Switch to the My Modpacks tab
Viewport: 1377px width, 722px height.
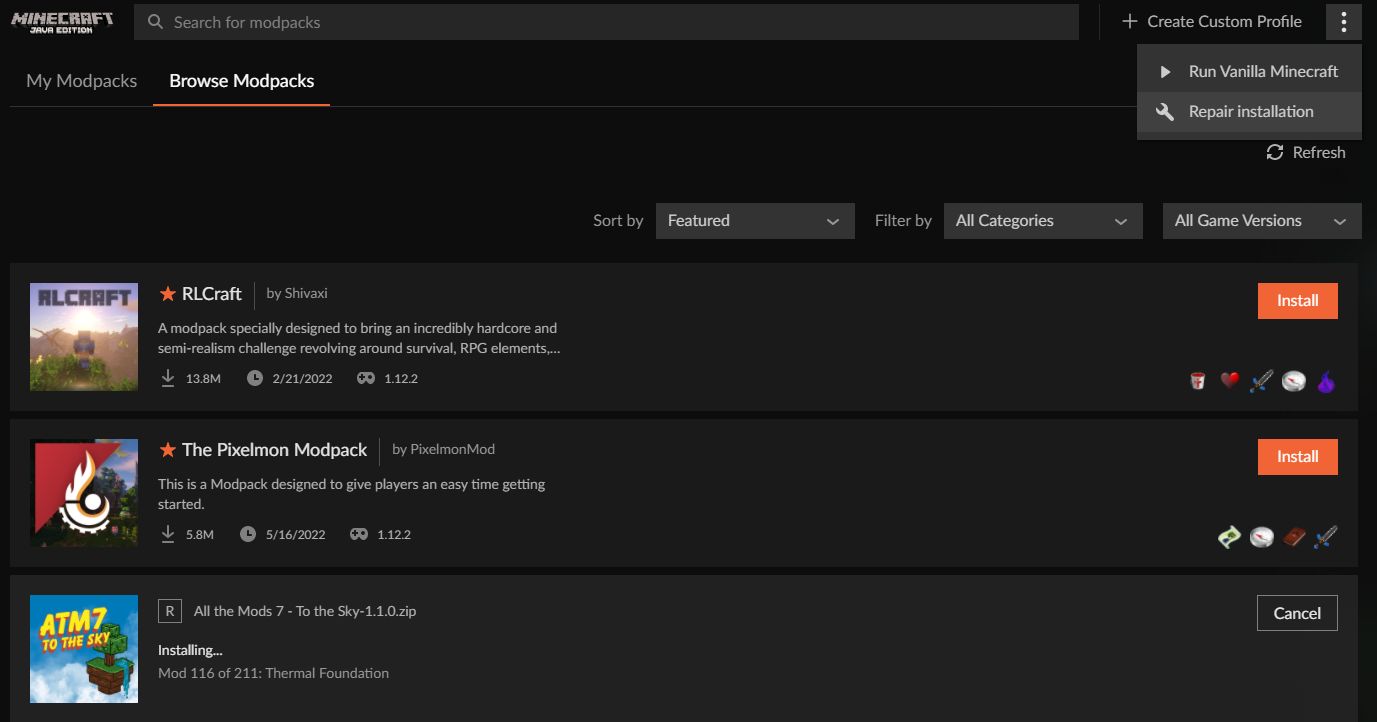point(81,80)
